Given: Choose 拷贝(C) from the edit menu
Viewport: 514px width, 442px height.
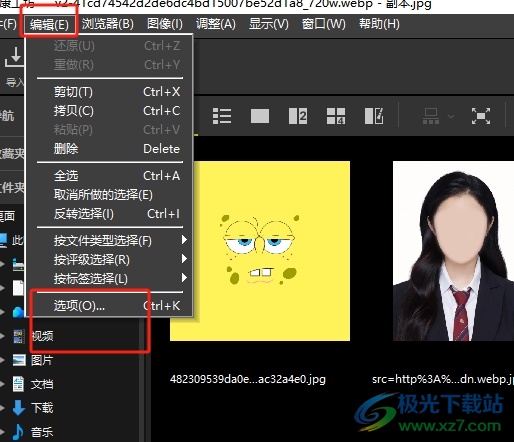Looking at the screenshot, I should 110,111.
